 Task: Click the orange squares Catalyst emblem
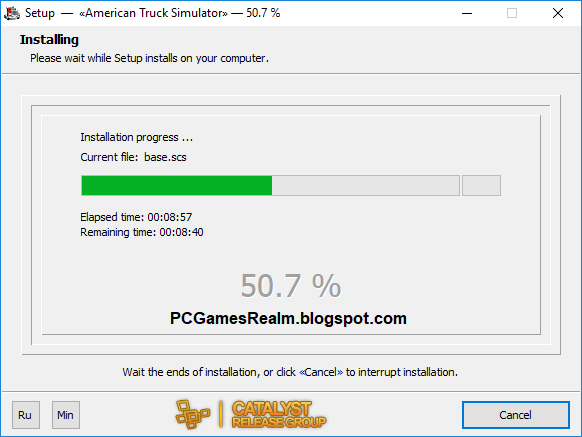point(193,414)
